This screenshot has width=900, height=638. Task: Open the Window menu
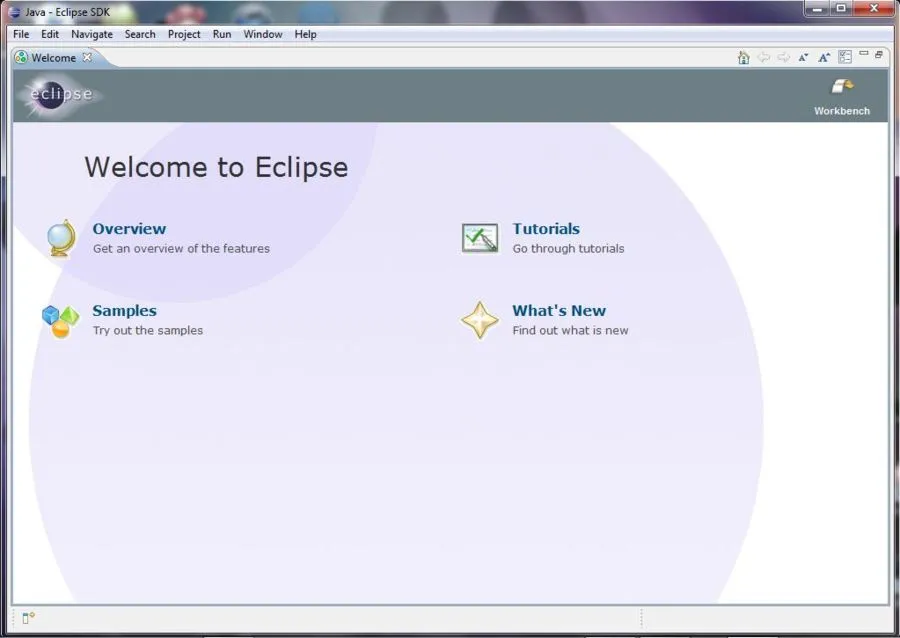click(x=263, y=34)
